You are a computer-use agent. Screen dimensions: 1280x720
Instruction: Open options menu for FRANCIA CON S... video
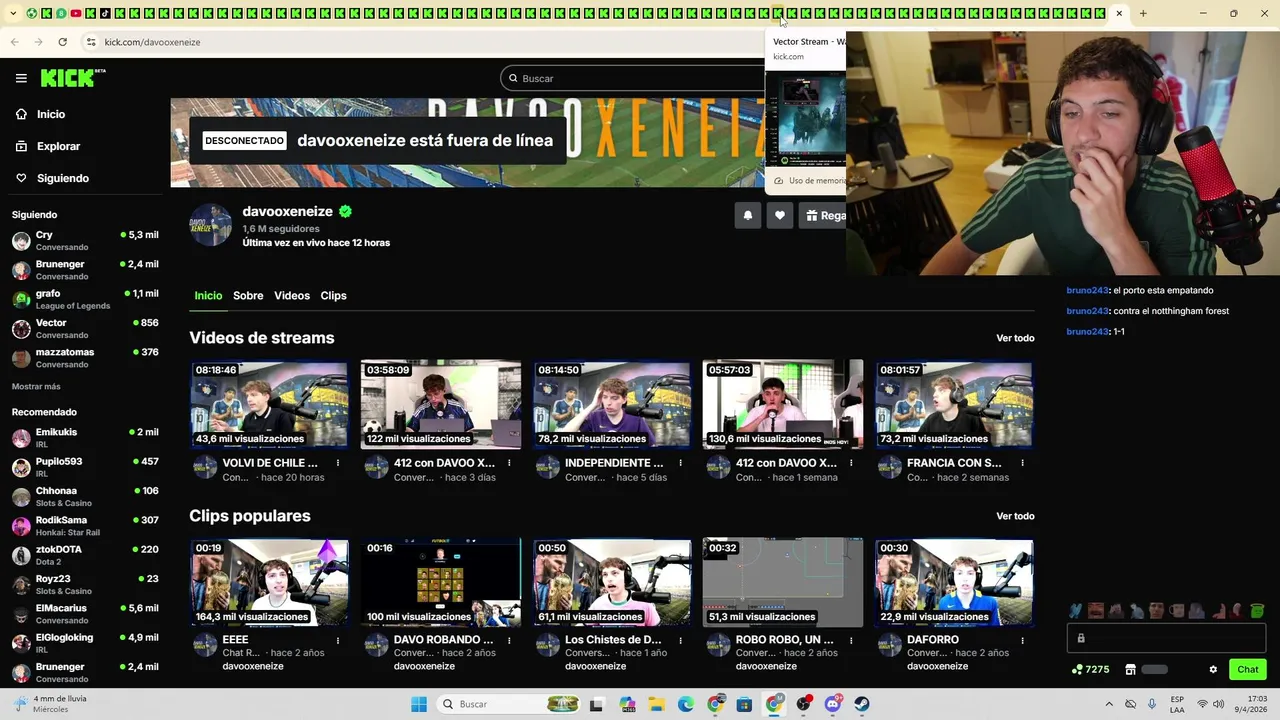1022,463
